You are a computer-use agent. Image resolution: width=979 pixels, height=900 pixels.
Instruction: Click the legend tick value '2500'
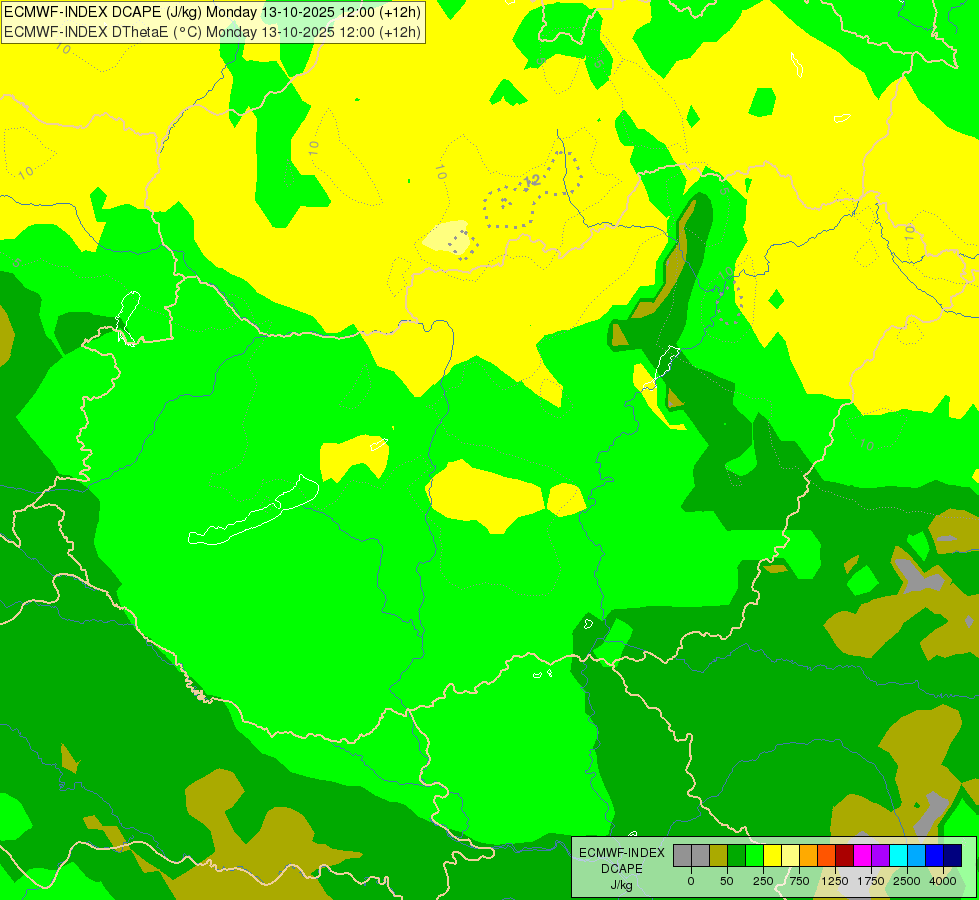point(907,881)
